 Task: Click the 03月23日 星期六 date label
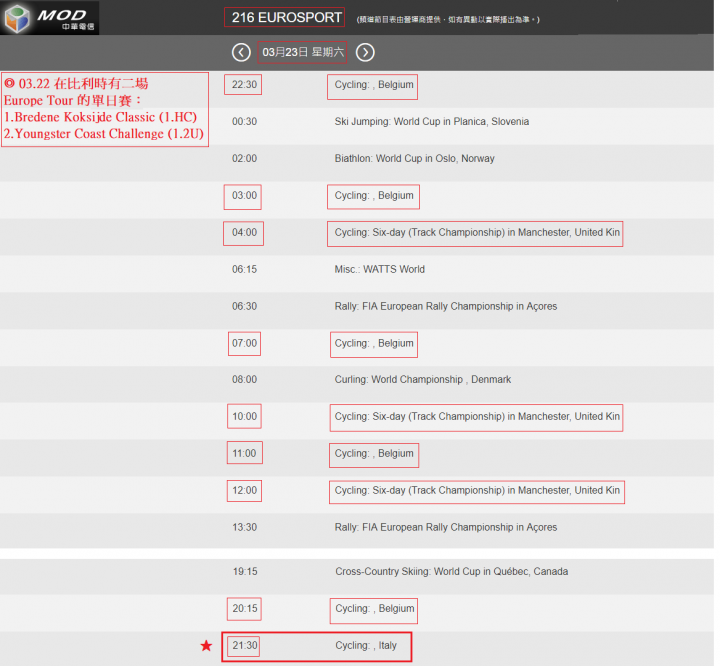pyautogui.click(x=303, y=52)
